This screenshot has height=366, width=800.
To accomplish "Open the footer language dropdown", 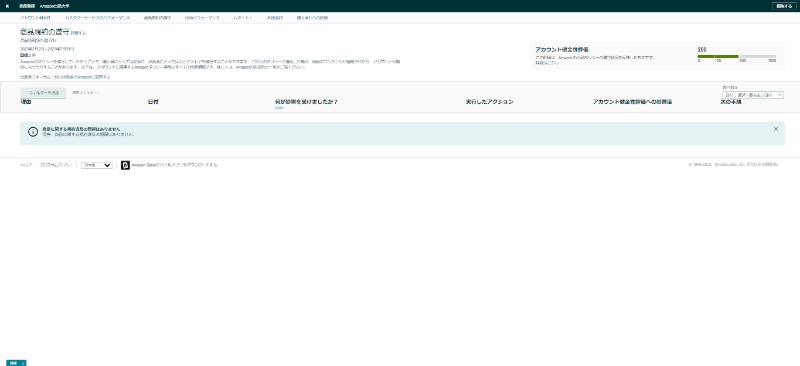I will pyautogui.click(x=97, y=165).
